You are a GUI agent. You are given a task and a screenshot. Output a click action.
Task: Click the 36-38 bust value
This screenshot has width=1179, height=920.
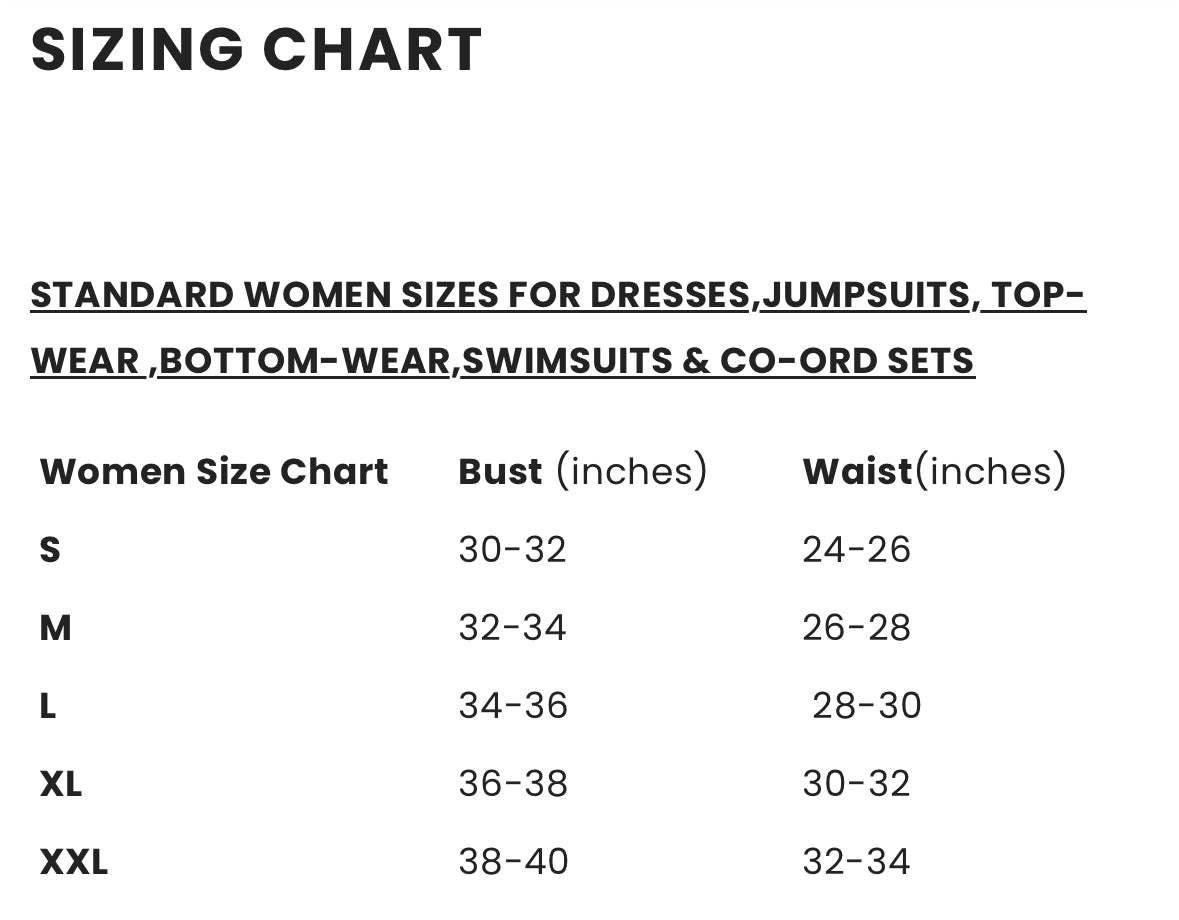pos(513,784)
